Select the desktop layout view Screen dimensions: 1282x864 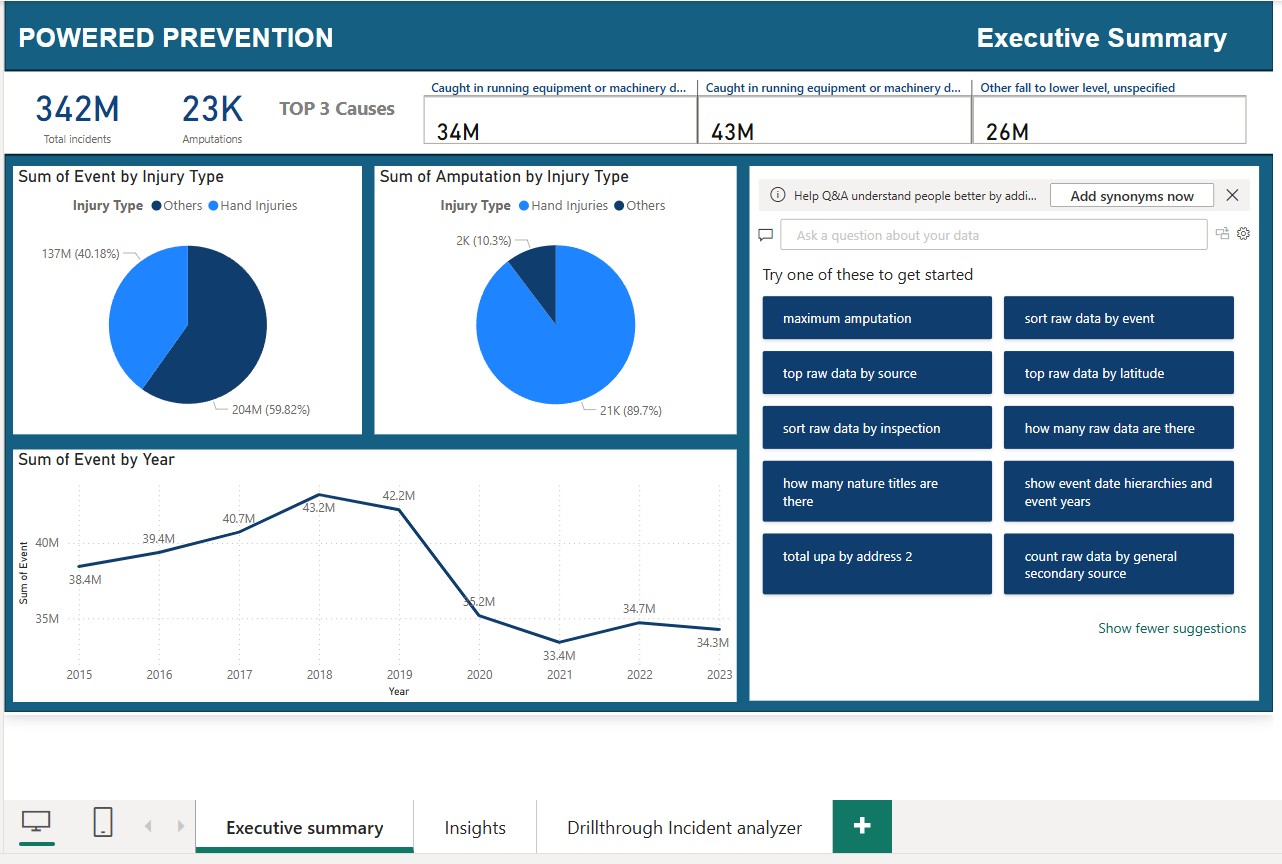[x=36, y=822]
